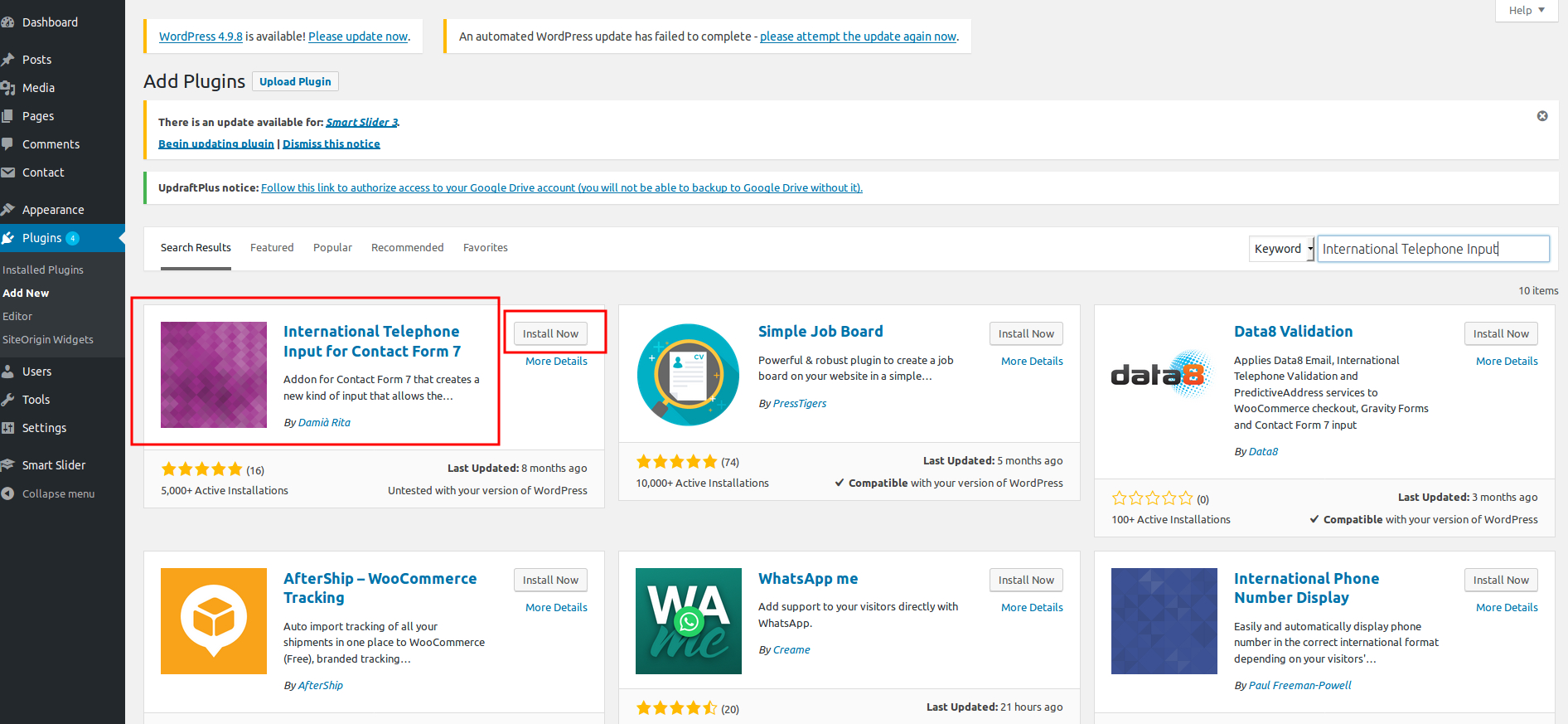This screenshot has height=724, width=1568.
Task: Click author link PressTigers
Action: [x=800, y=404]
